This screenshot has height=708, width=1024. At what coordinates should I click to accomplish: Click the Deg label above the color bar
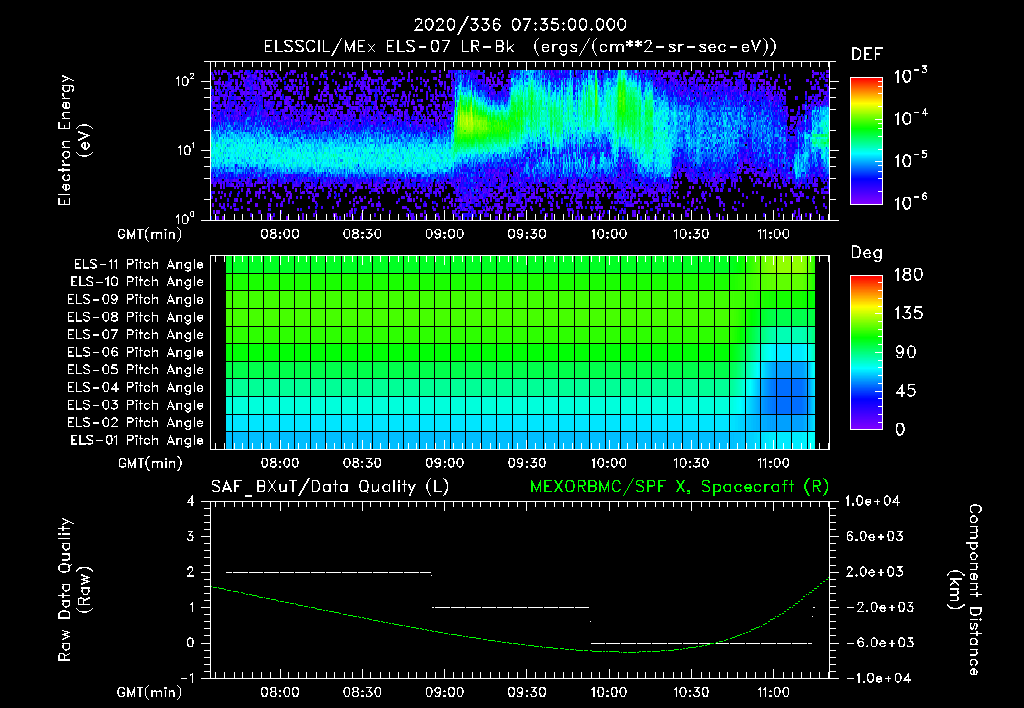click(x=866, y=253)
